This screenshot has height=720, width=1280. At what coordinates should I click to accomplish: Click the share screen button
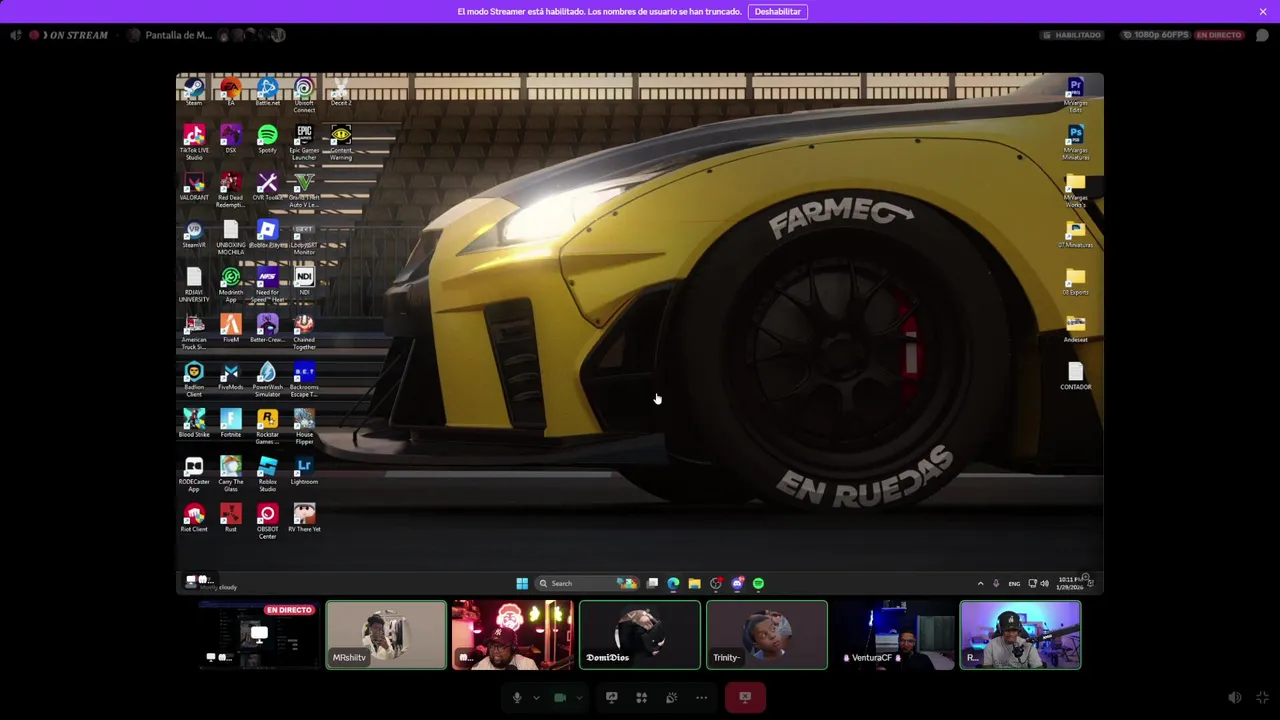pos(612,697)
